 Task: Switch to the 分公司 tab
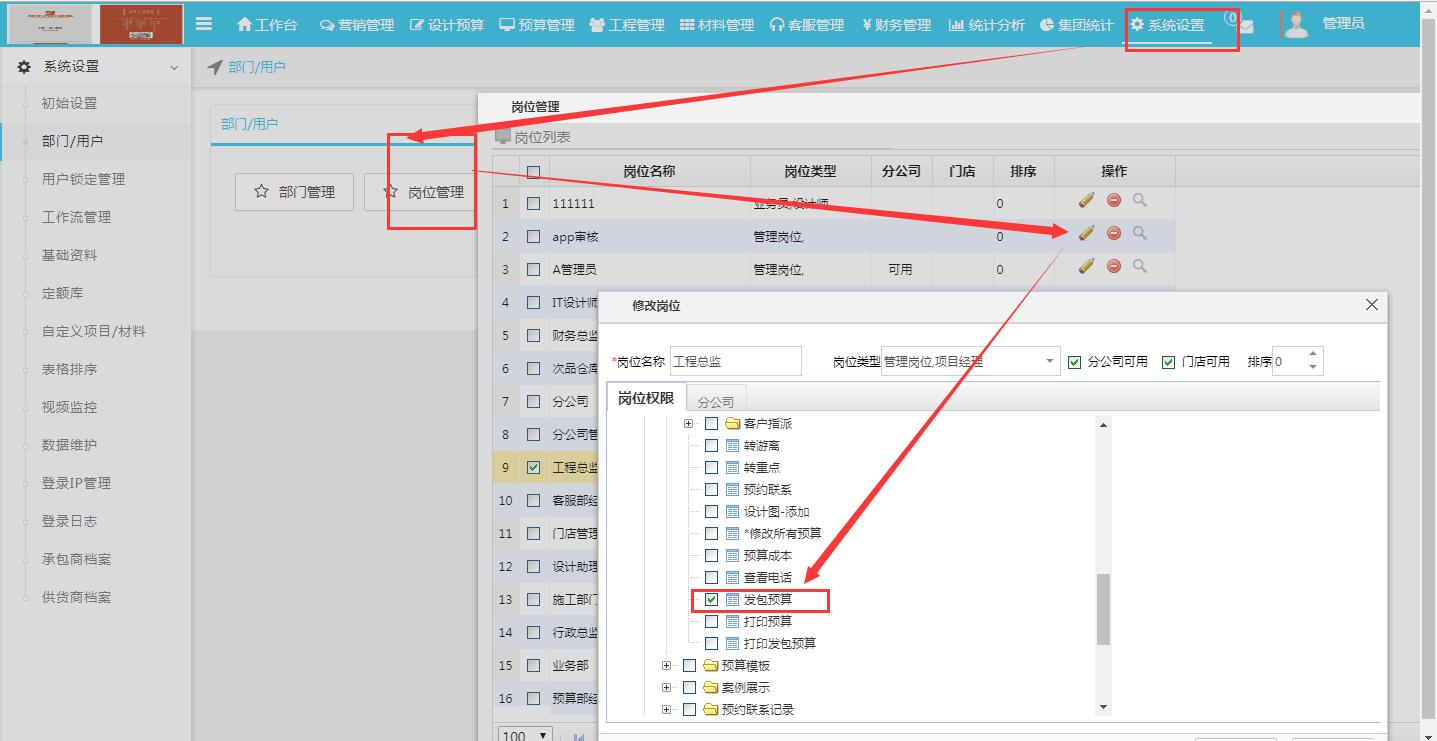715,401
